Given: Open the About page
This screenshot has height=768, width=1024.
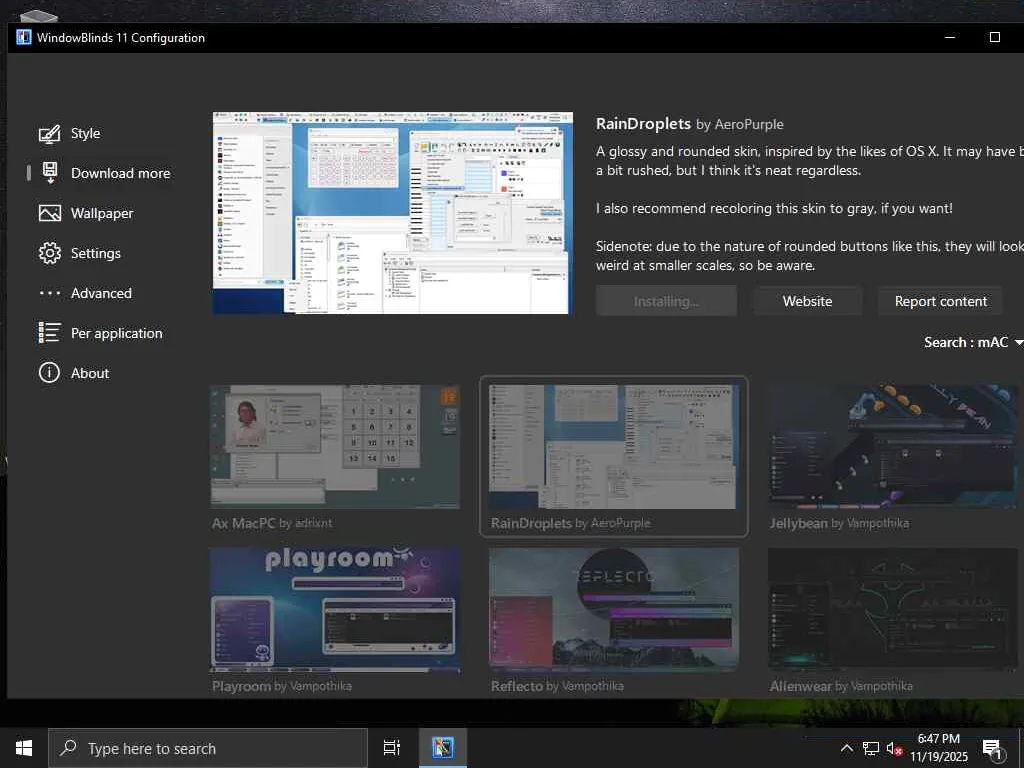Looking at the screenshot, I should [x=90, y=373].
